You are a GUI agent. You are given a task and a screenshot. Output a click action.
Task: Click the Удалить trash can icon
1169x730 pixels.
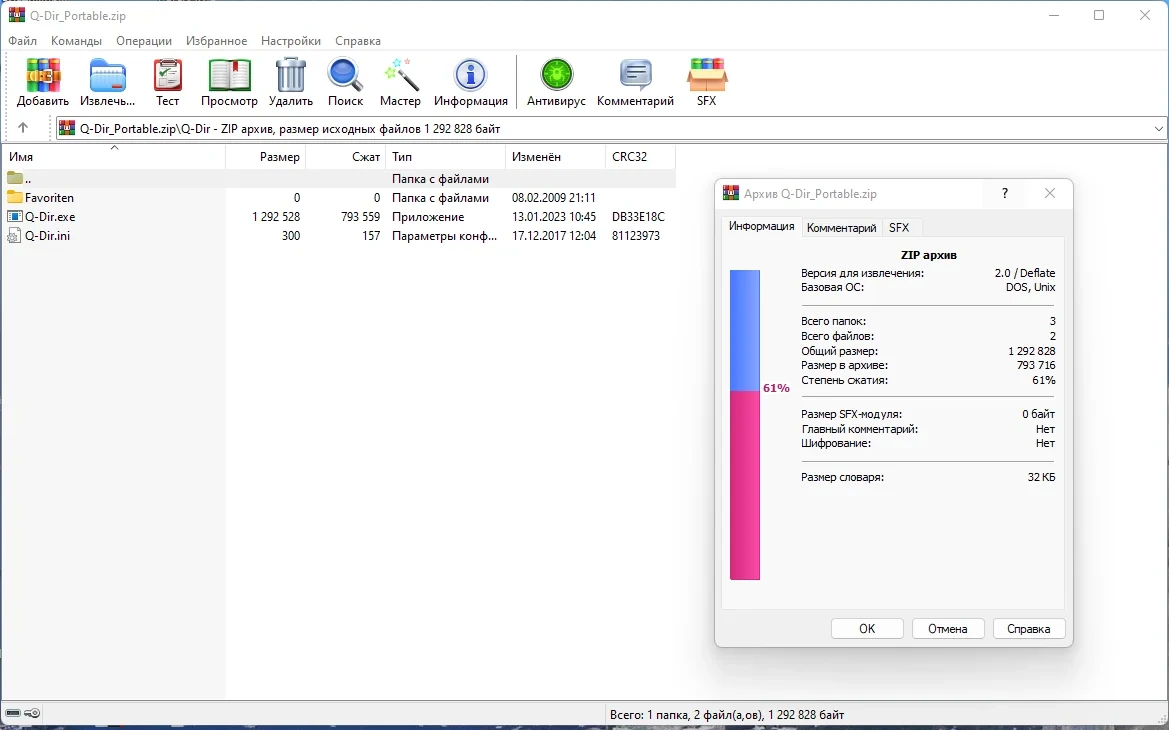click(x=291, y=75)
